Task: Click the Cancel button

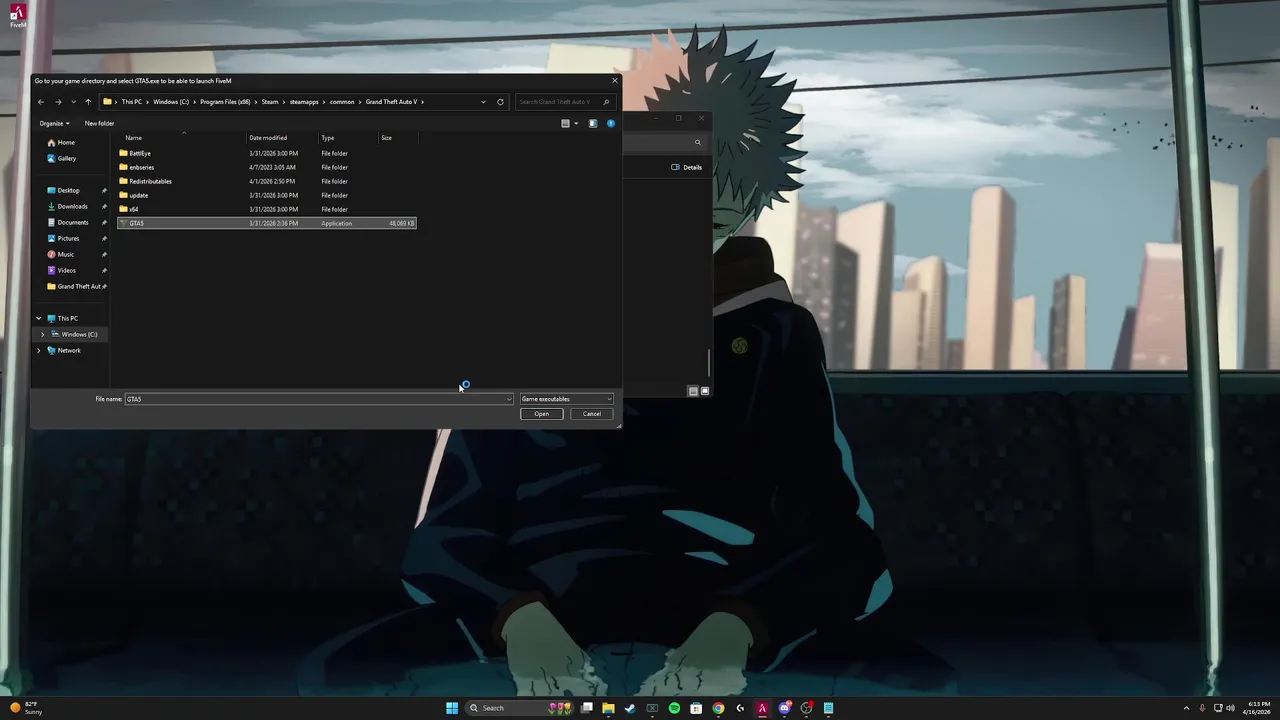Action: tap(592, 414)
